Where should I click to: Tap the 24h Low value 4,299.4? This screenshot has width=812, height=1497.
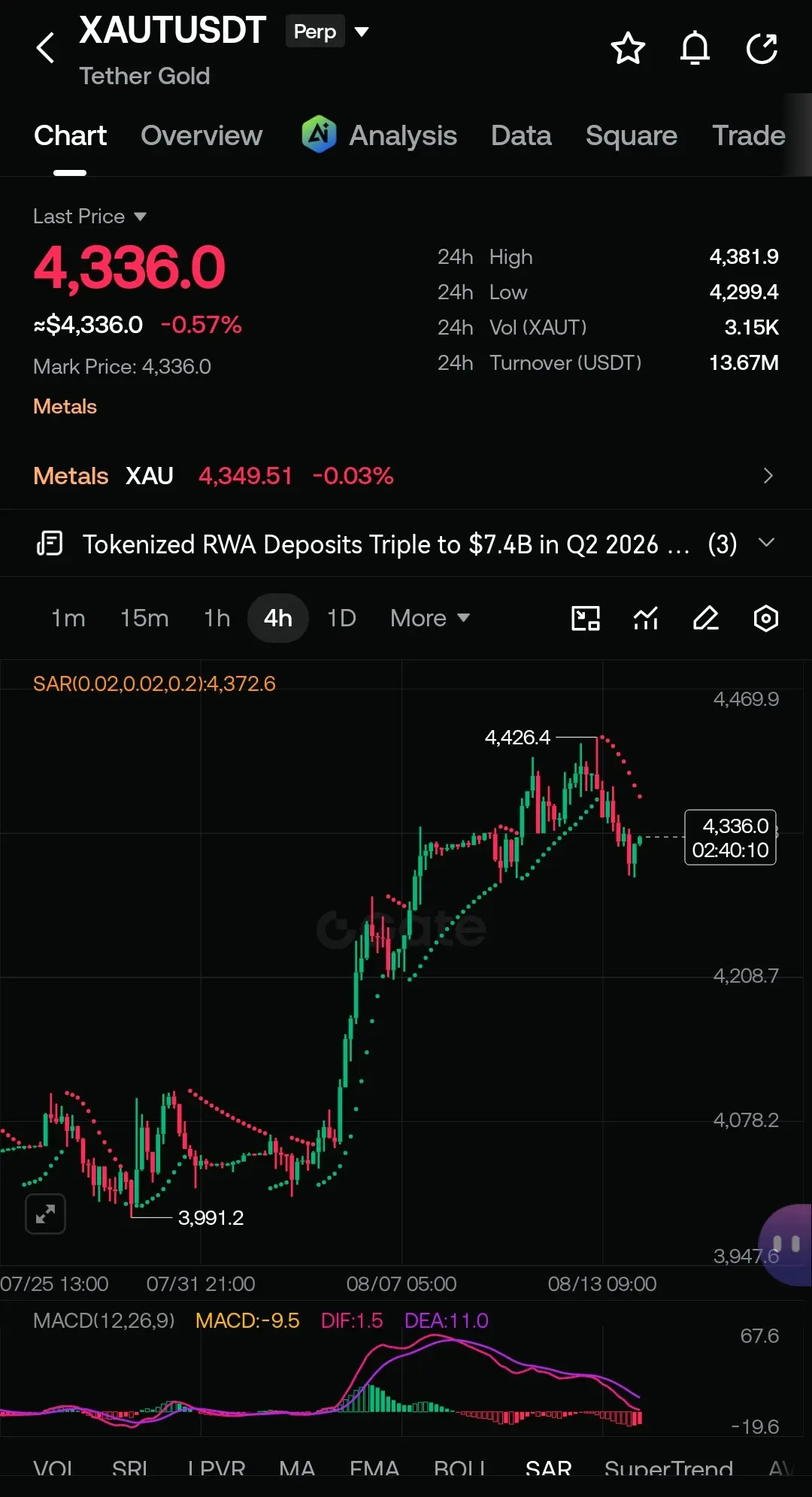point(744,292)
